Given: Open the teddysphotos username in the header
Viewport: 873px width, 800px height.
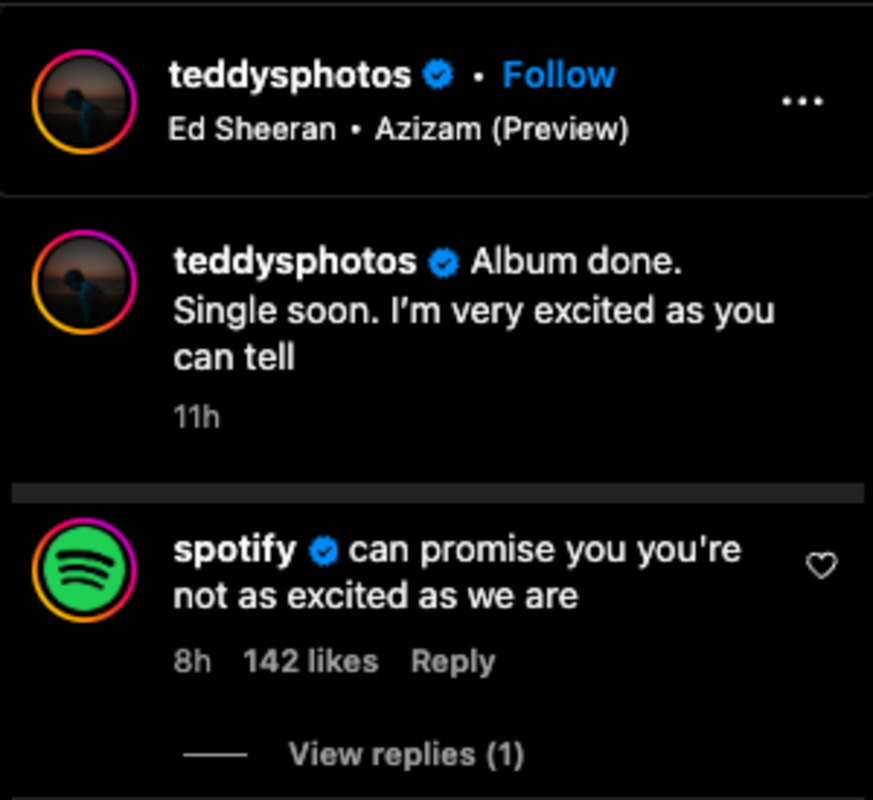Looking at the screenshot, I should [290, 75].
